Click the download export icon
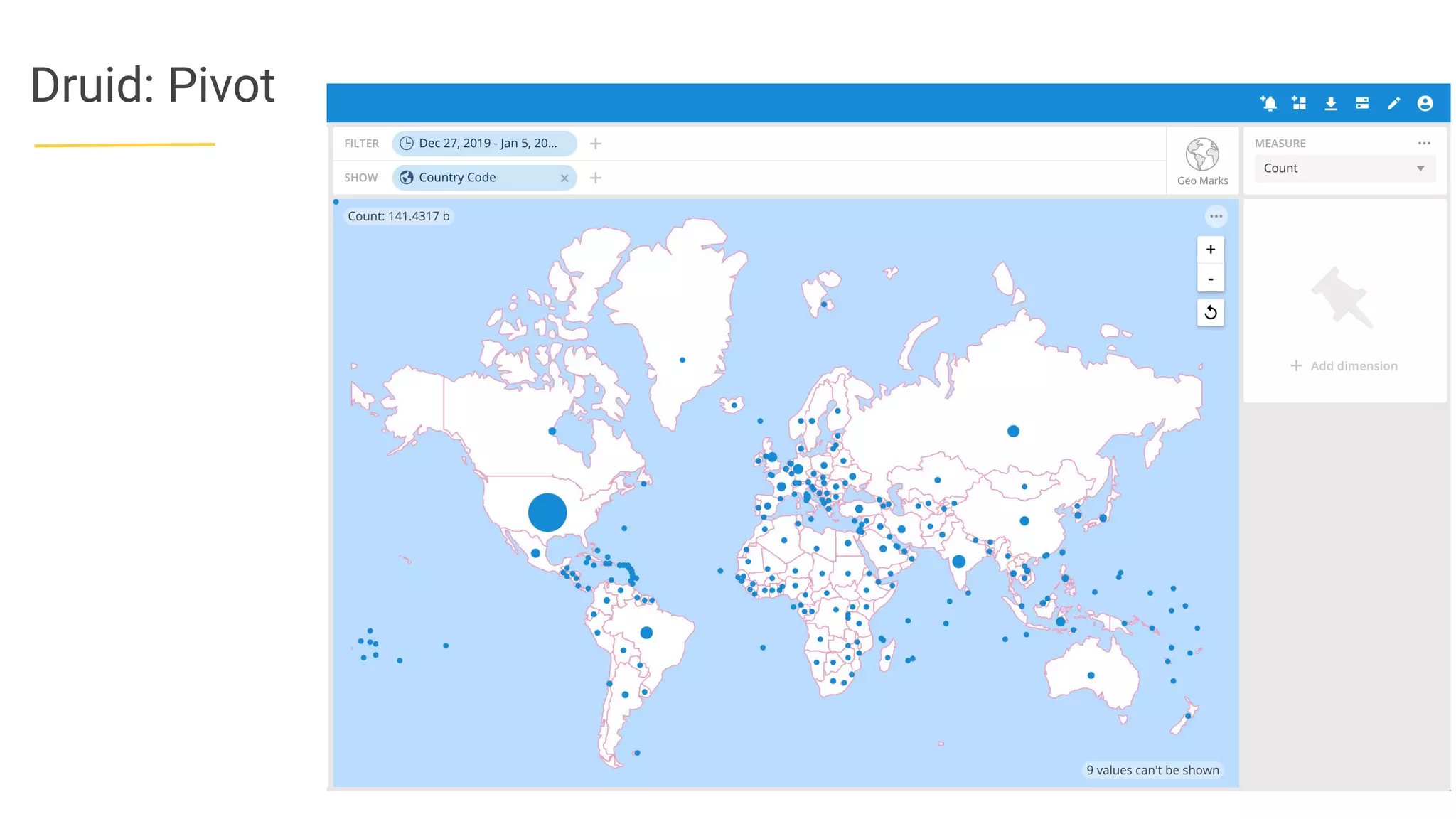 pos(1331,104)
